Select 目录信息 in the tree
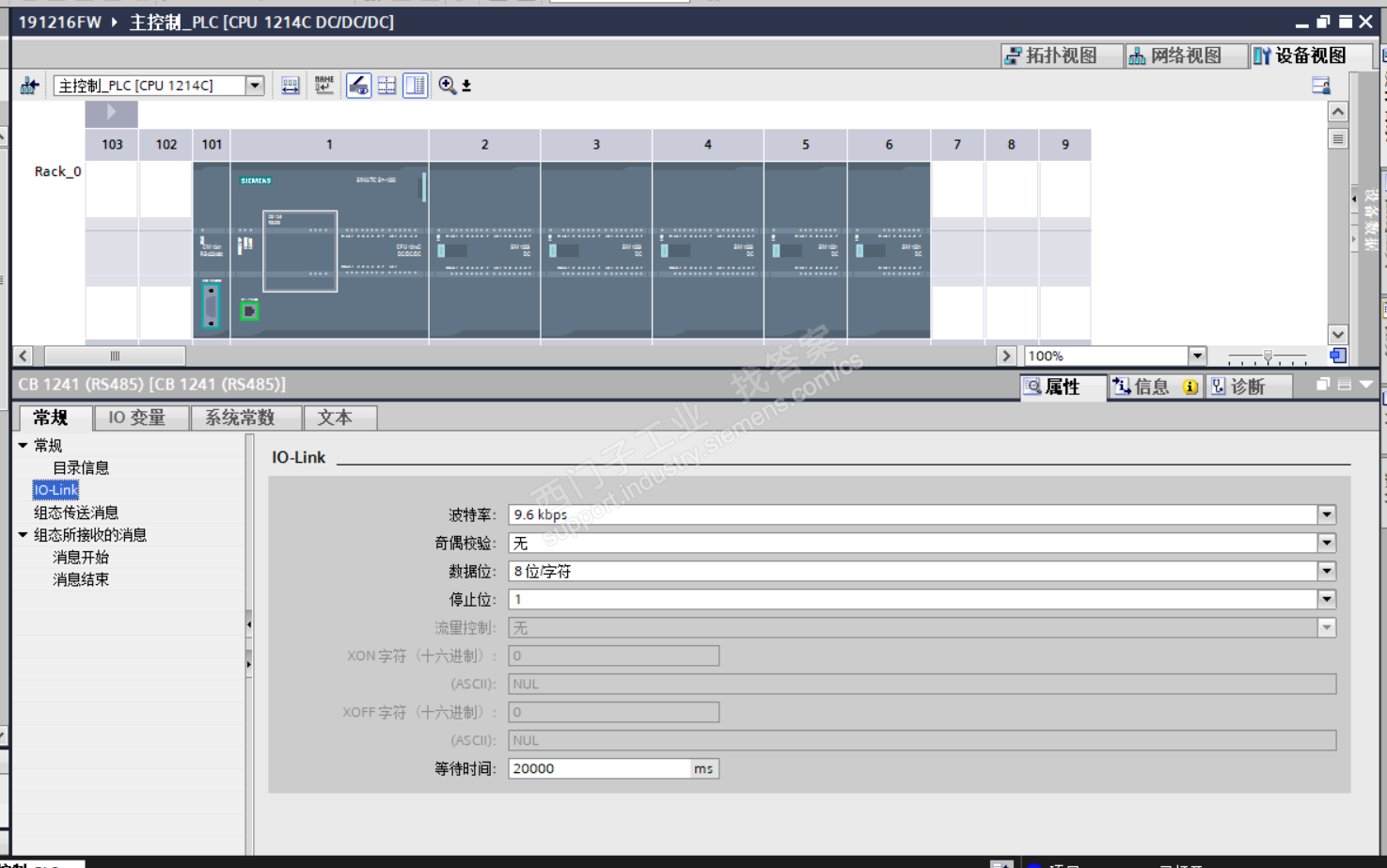The width and height of the screenshot is (1387, 868). [81, 467]
